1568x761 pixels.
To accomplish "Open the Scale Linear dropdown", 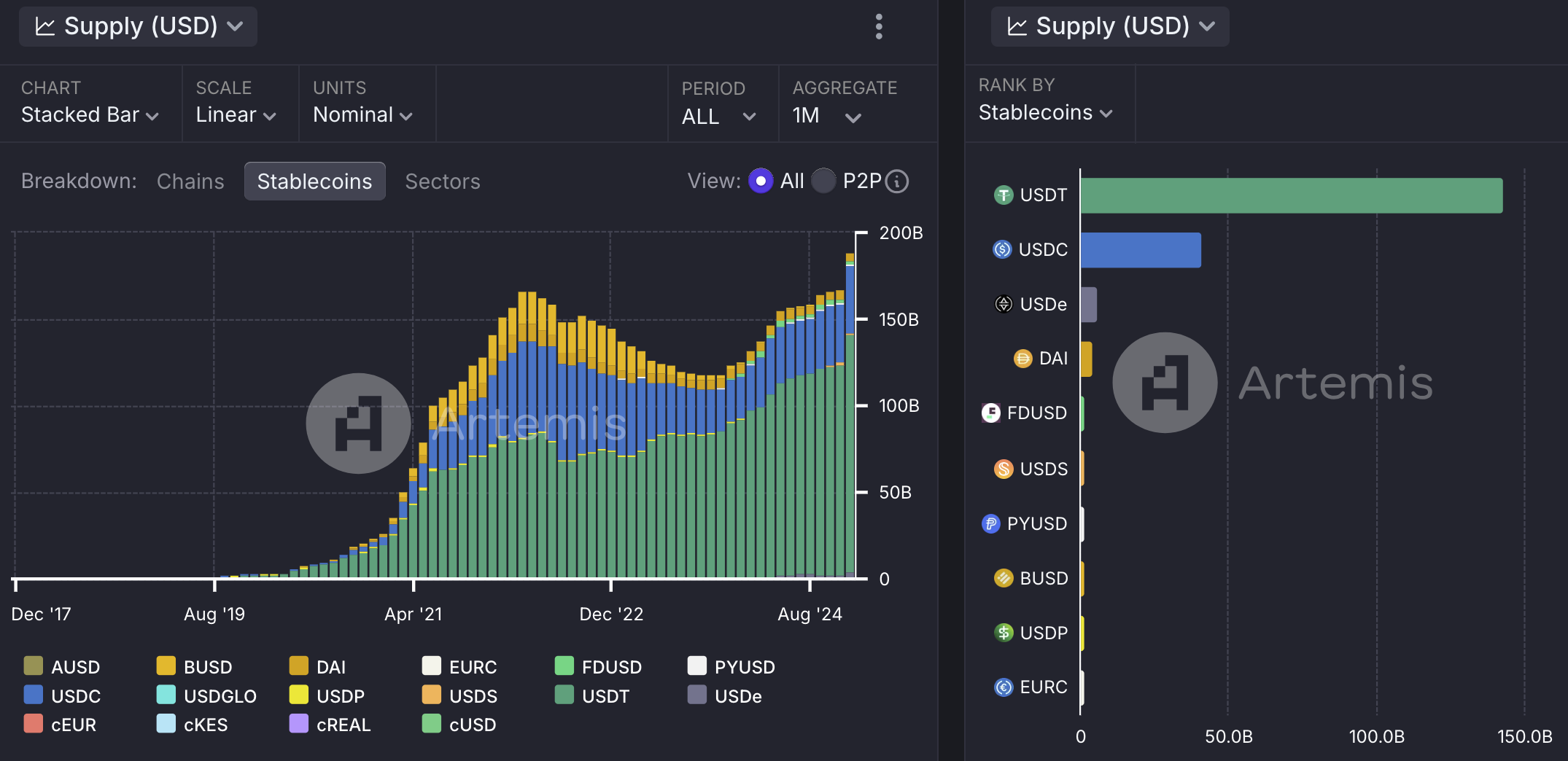I will 236,115.
